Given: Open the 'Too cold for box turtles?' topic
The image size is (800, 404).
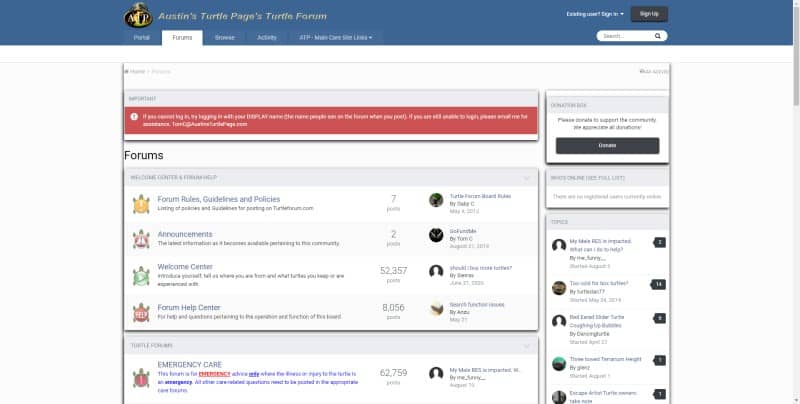Looking at the screenshot, I should click(x=598, y=283).
